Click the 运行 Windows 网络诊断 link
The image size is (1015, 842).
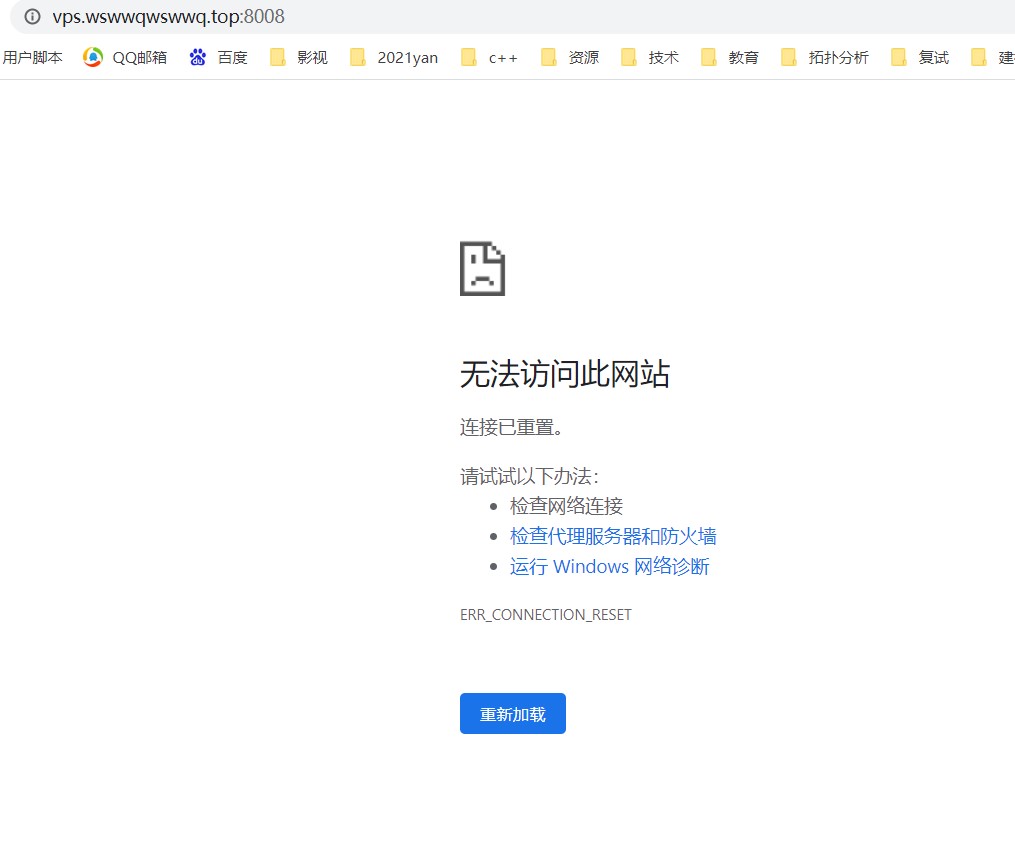point(610,566)
